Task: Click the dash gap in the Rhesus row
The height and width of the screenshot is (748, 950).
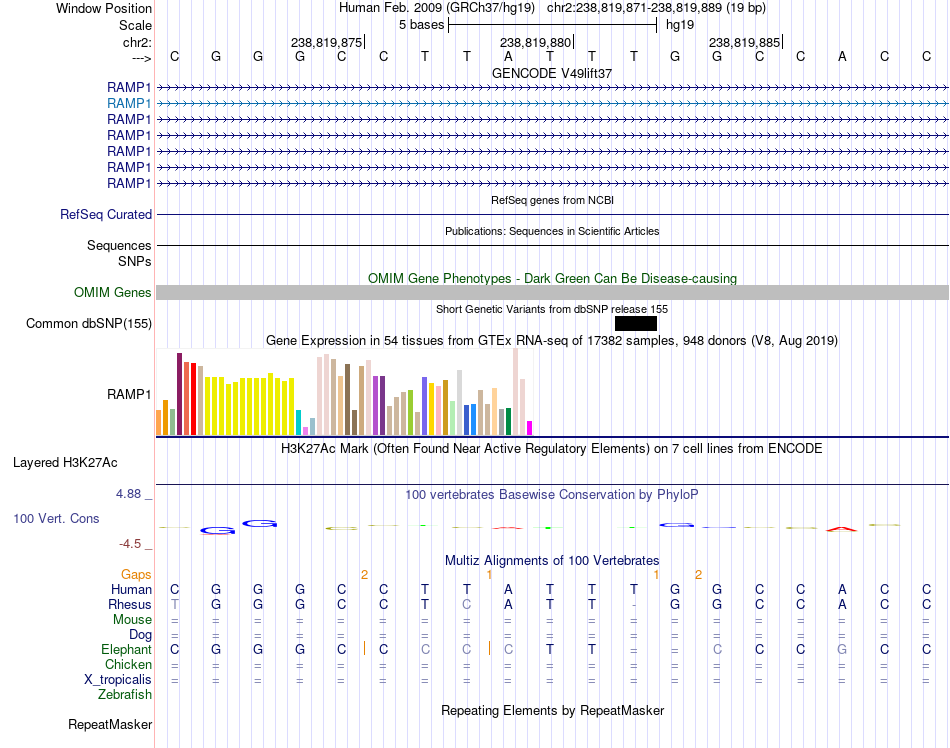Action: tap(634, 604)
